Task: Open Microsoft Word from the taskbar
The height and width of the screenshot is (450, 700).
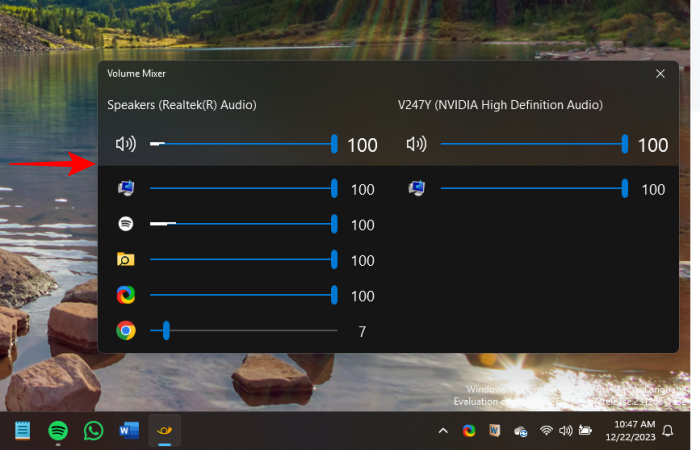Action: pyautogui.click(x=129, y=431)
